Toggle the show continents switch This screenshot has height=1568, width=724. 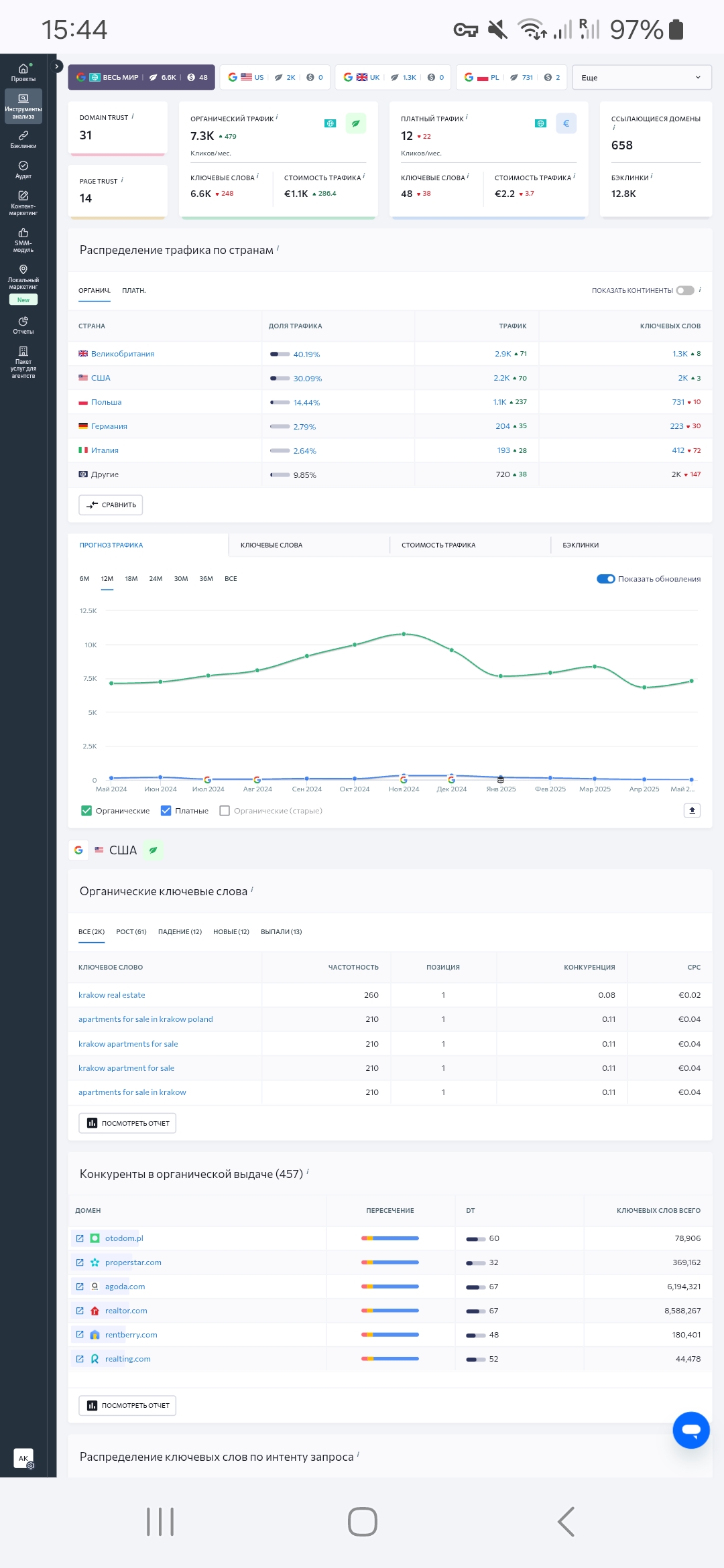click(685, 290)
